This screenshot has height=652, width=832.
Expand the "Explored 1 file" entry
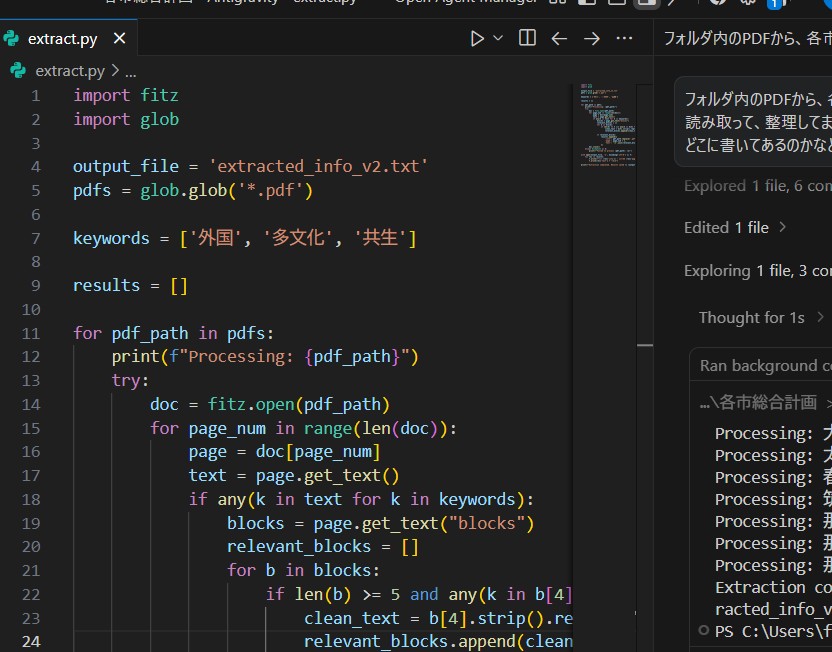click(x=757, y=185)
